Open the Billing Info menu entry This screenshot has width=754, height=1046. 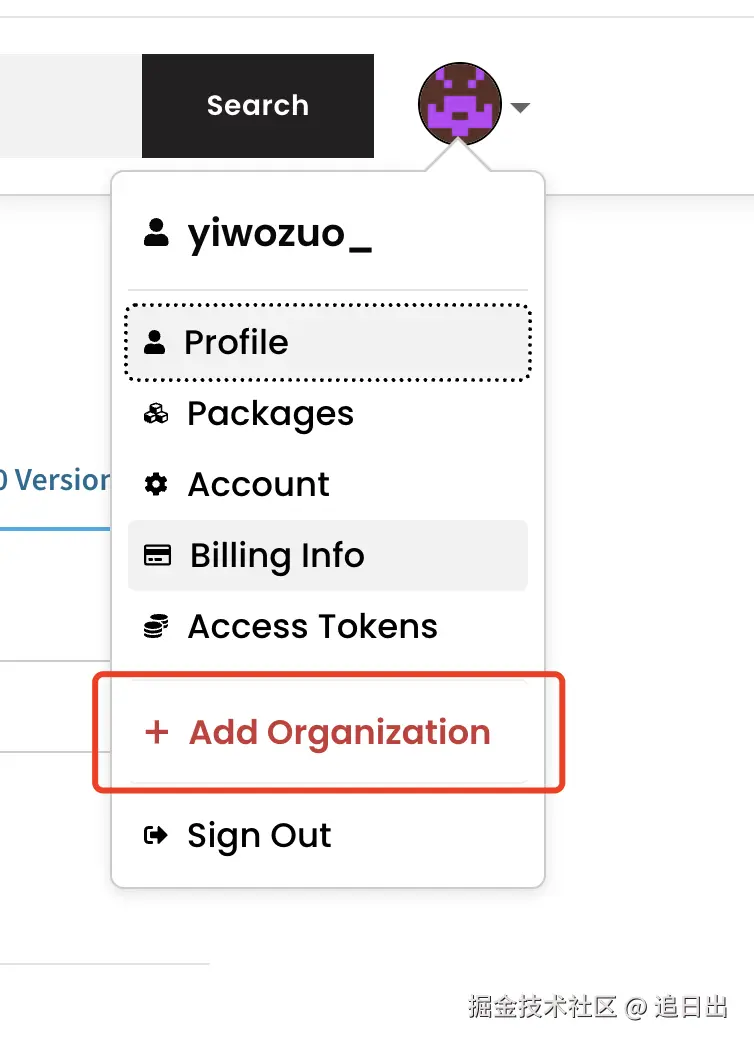click(277, 556)
